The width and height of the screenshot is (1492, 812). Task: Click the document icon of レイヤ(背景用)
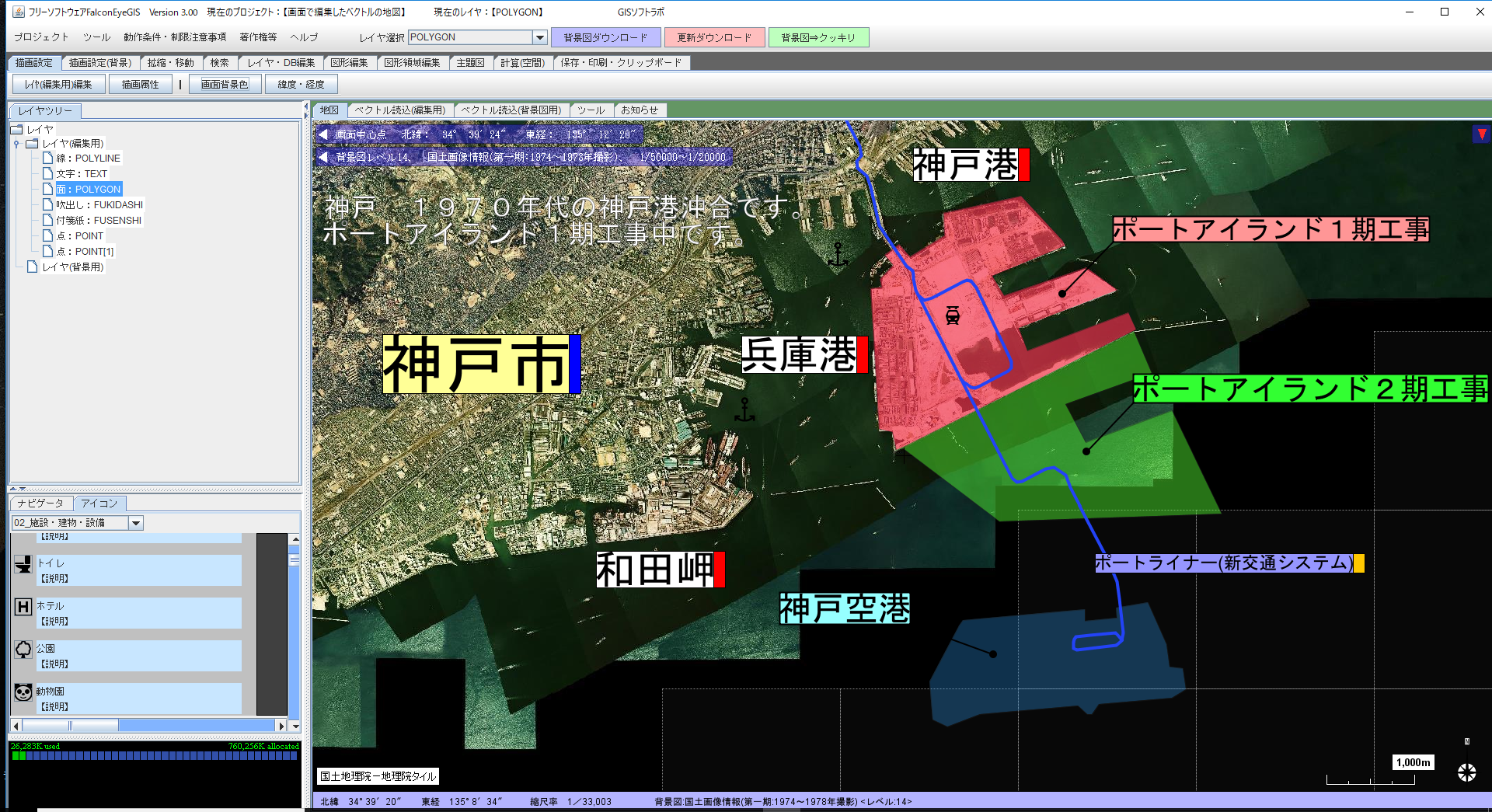pos(32,267)
